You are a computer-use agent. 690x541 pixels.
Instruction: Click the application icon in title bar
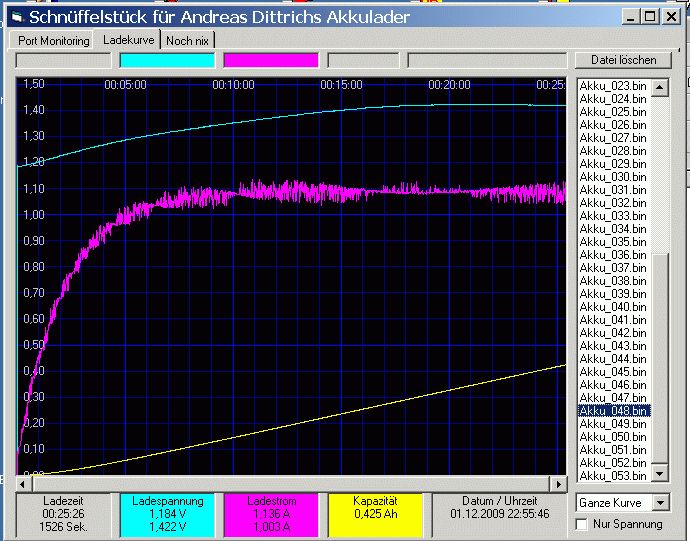[14, 17]
